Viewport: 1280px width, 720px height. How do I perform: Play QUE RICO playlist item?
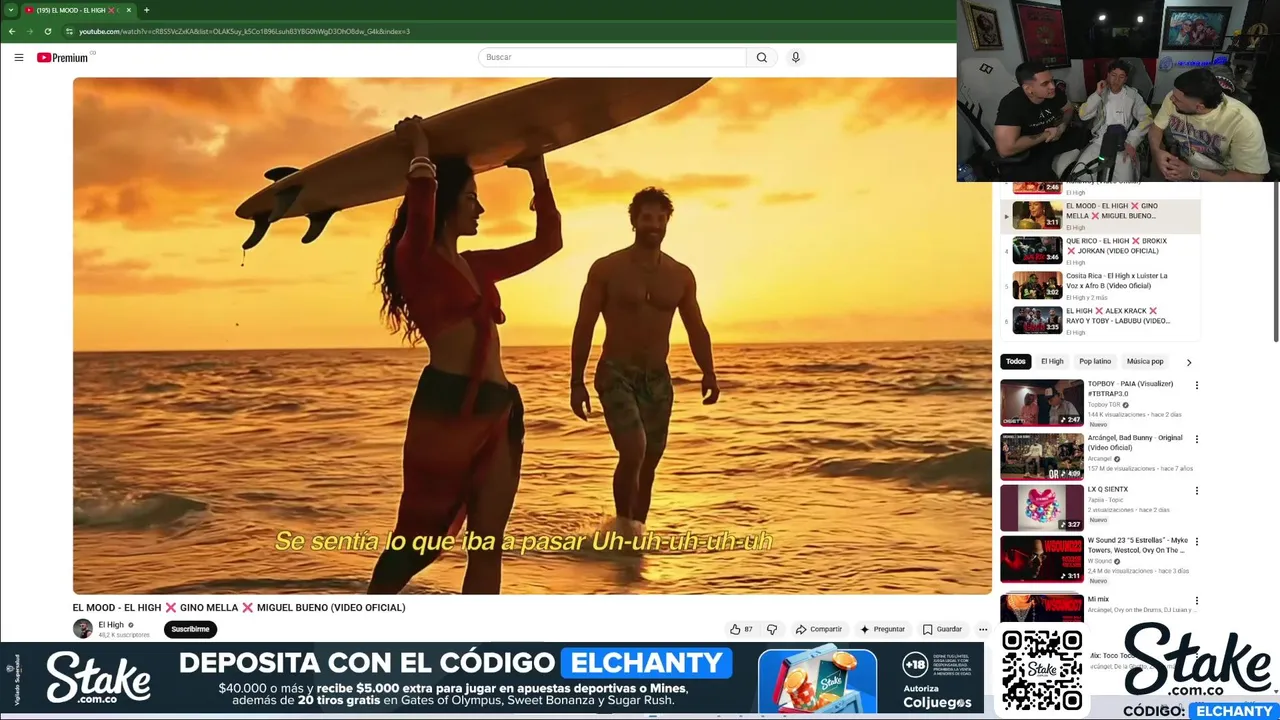(x=1100, y=250)
